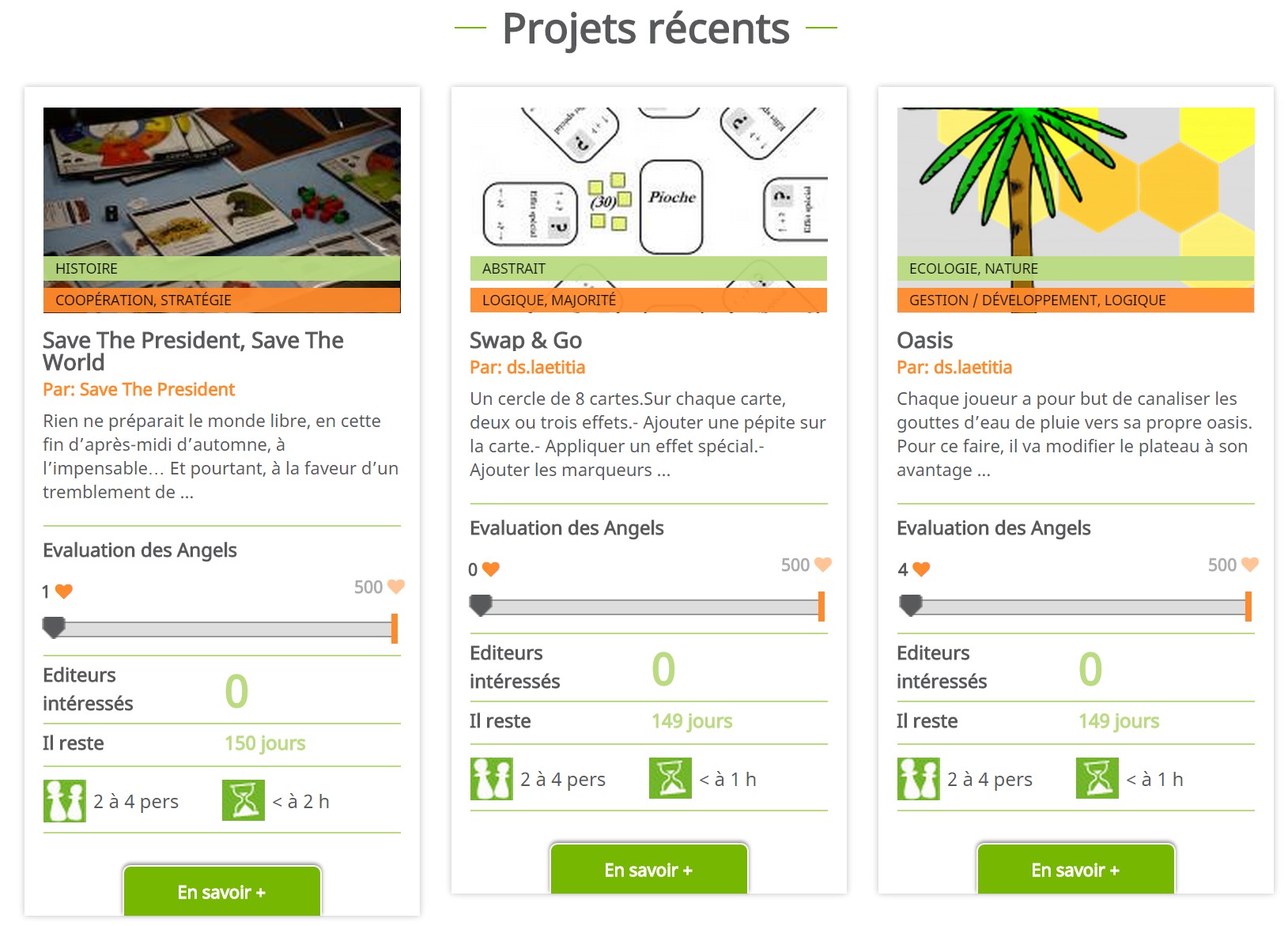Open 'En savoir +' for Swap & Go
1288x926 pixels.
coord(648,870)
